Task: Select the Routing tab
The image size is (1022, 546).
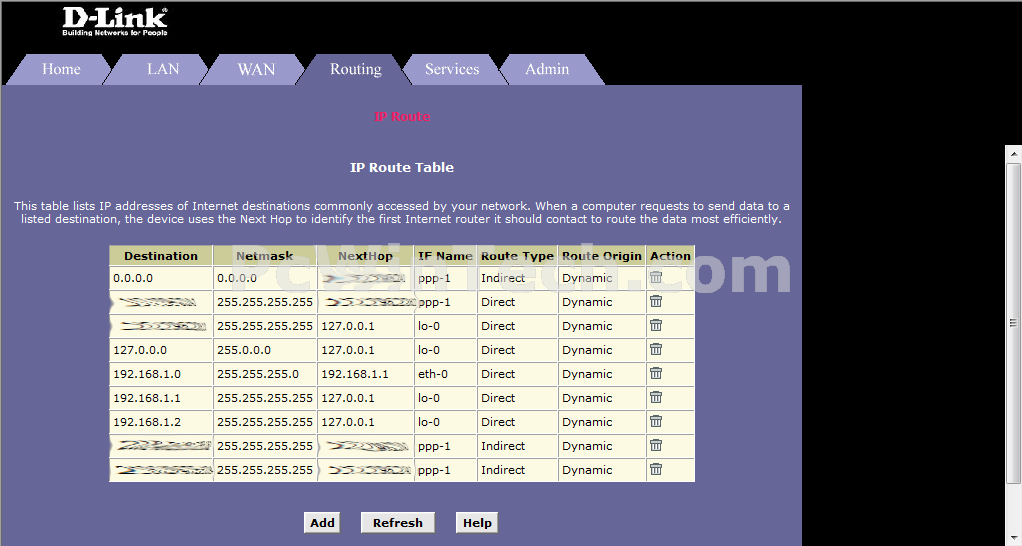Action: pyautogui.click(x=355, y=69)
